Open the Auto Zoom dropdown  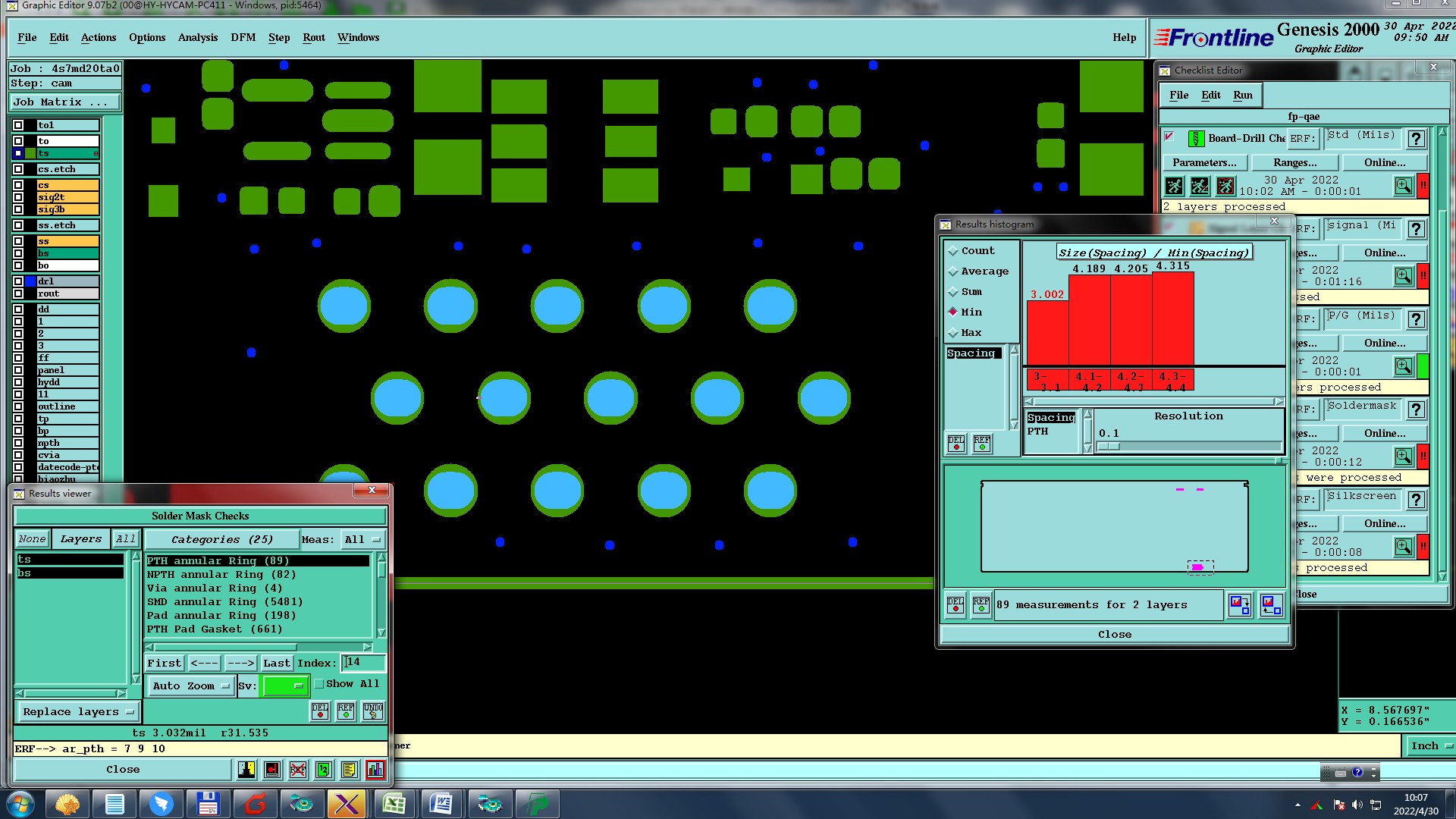tap(191, 686)
